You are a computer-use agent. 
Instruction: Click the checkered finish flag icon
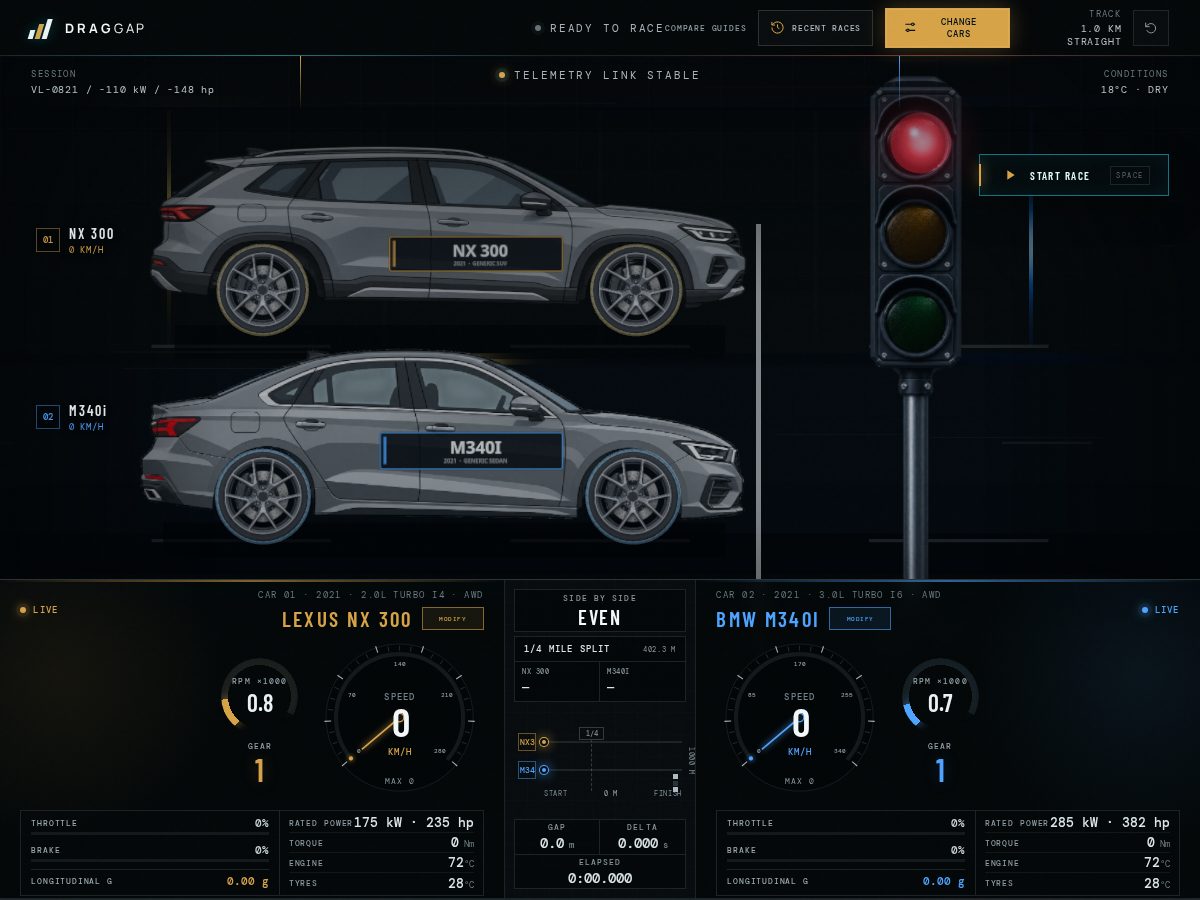[x=676, y=783]
